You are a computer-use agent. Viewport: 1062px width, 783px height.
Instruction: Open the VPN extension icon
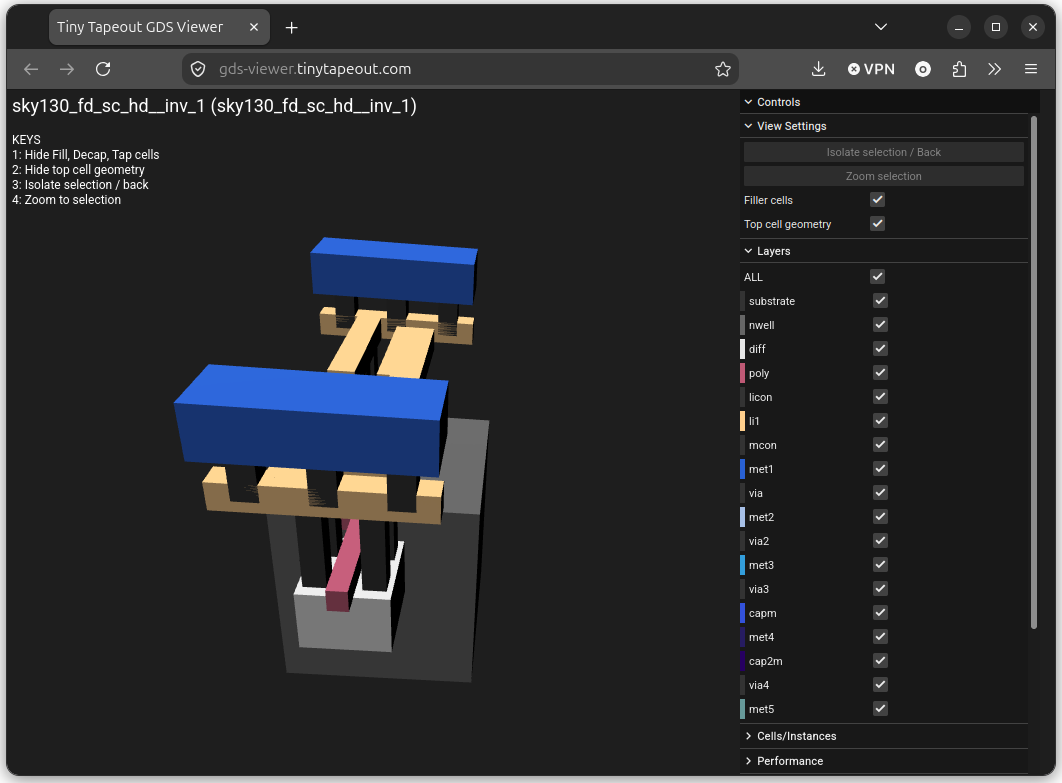click(x=871, y=69)
